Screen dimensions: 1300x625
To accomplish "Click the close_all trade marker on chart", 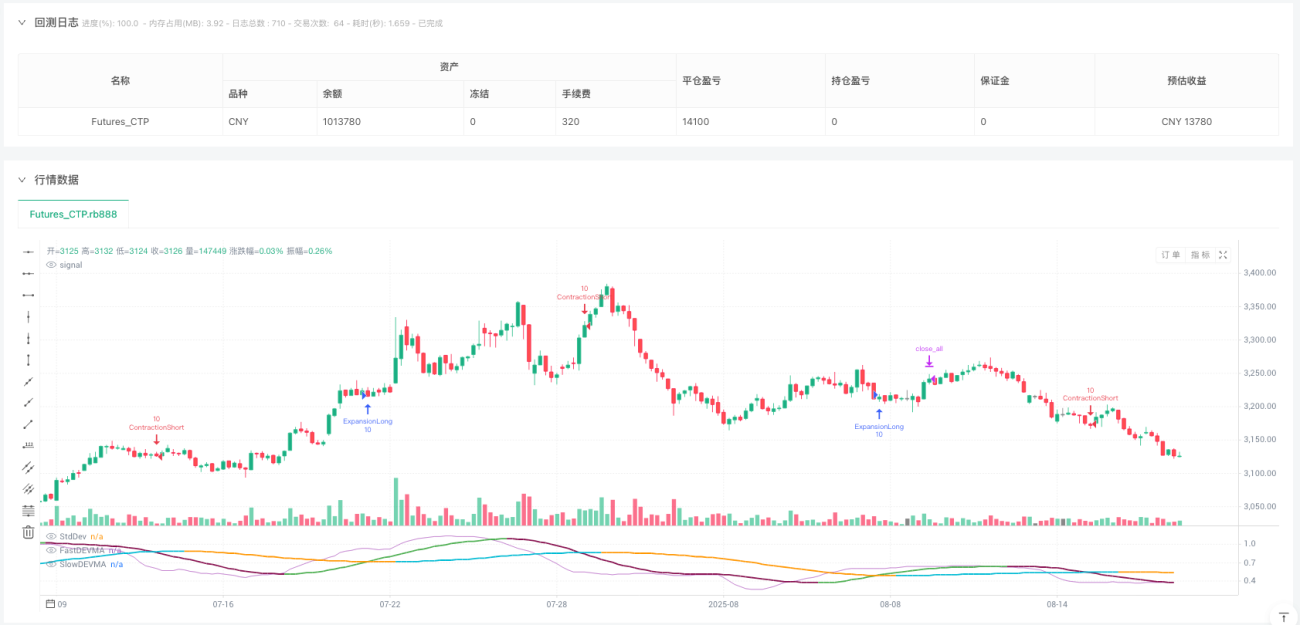I will click(x=928, y=362).
